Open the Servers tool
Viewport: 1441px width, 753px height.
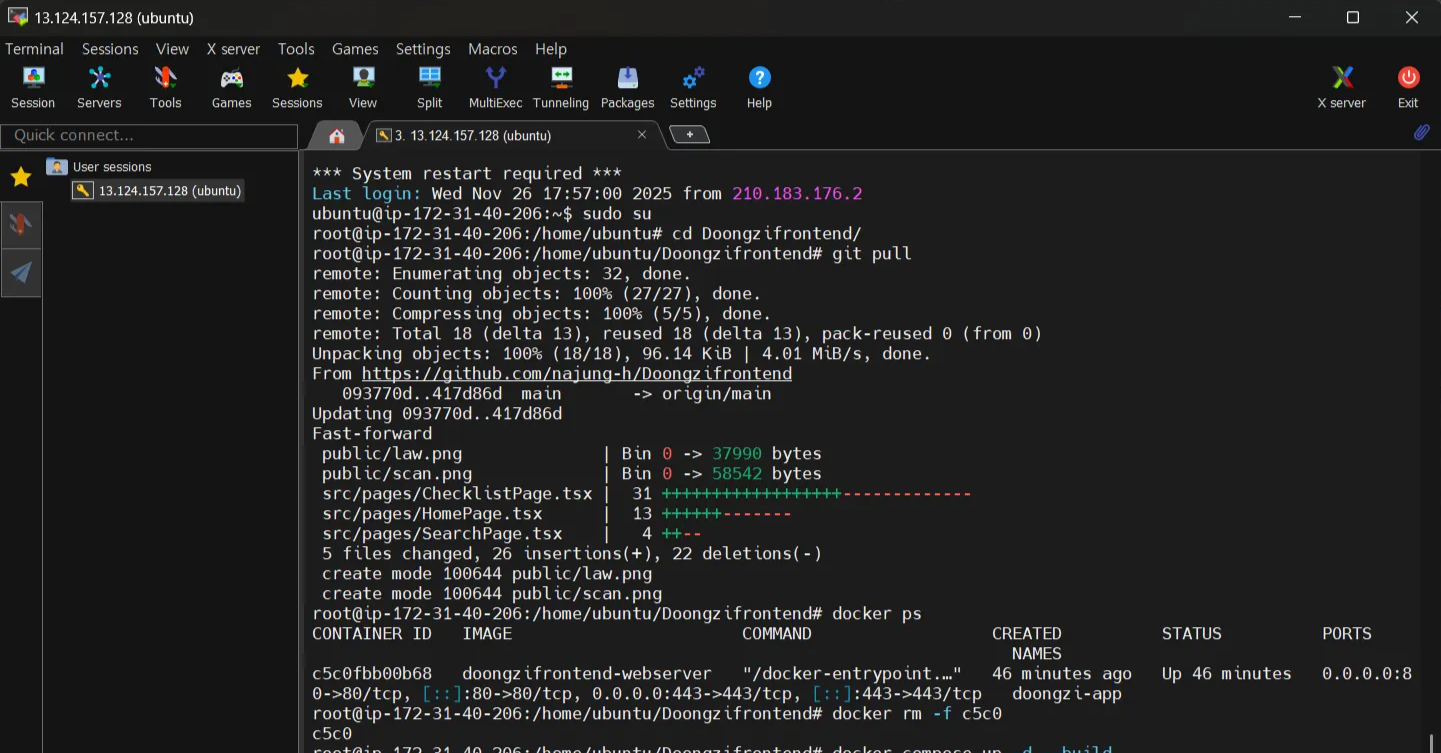pos(99,87)
